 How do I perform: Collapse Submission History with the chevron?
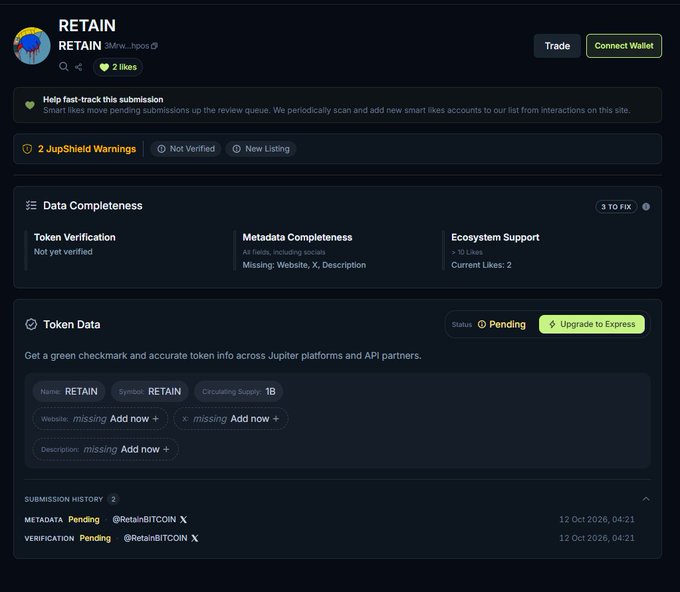coord(646,499)
